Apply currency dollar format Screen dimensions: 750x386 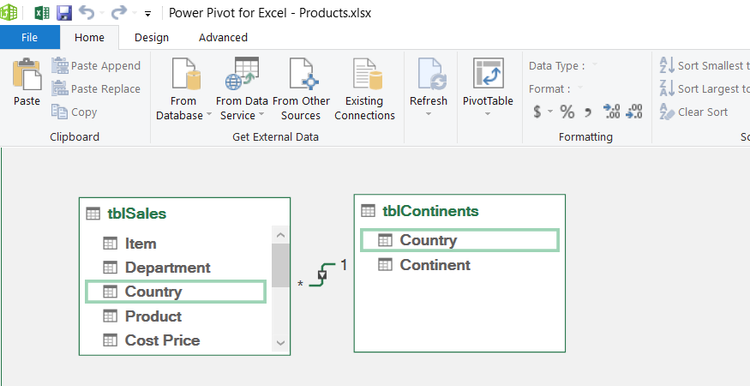tap(537, 112)
